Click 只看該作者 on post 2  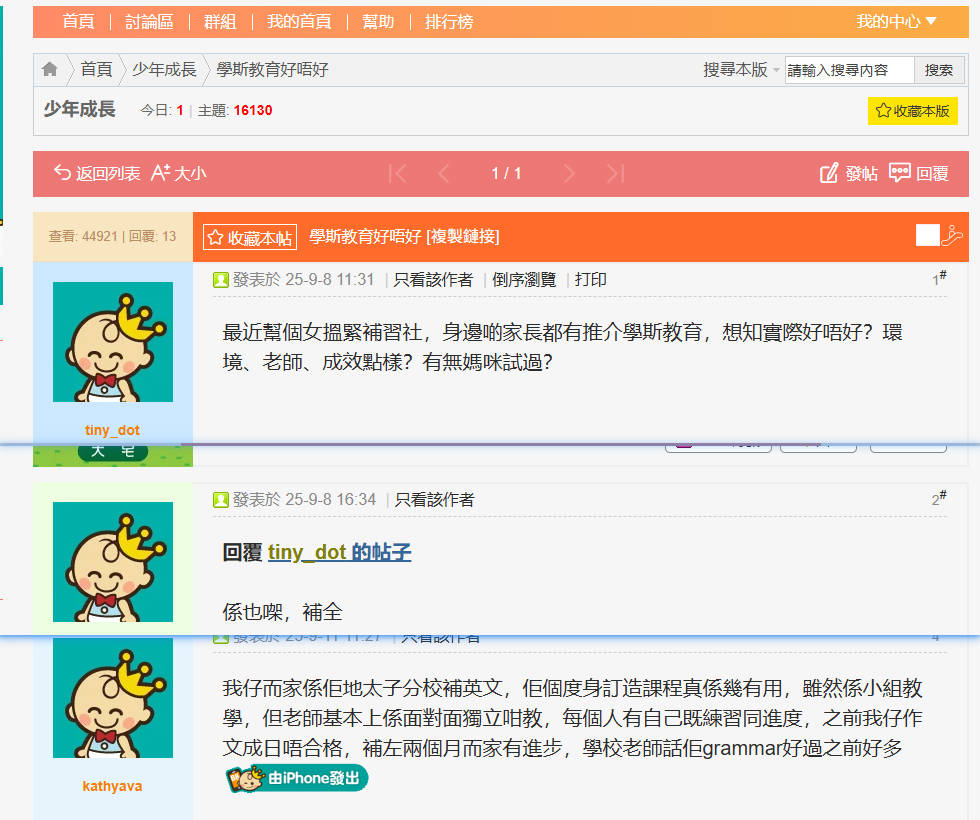pos(434,499)
